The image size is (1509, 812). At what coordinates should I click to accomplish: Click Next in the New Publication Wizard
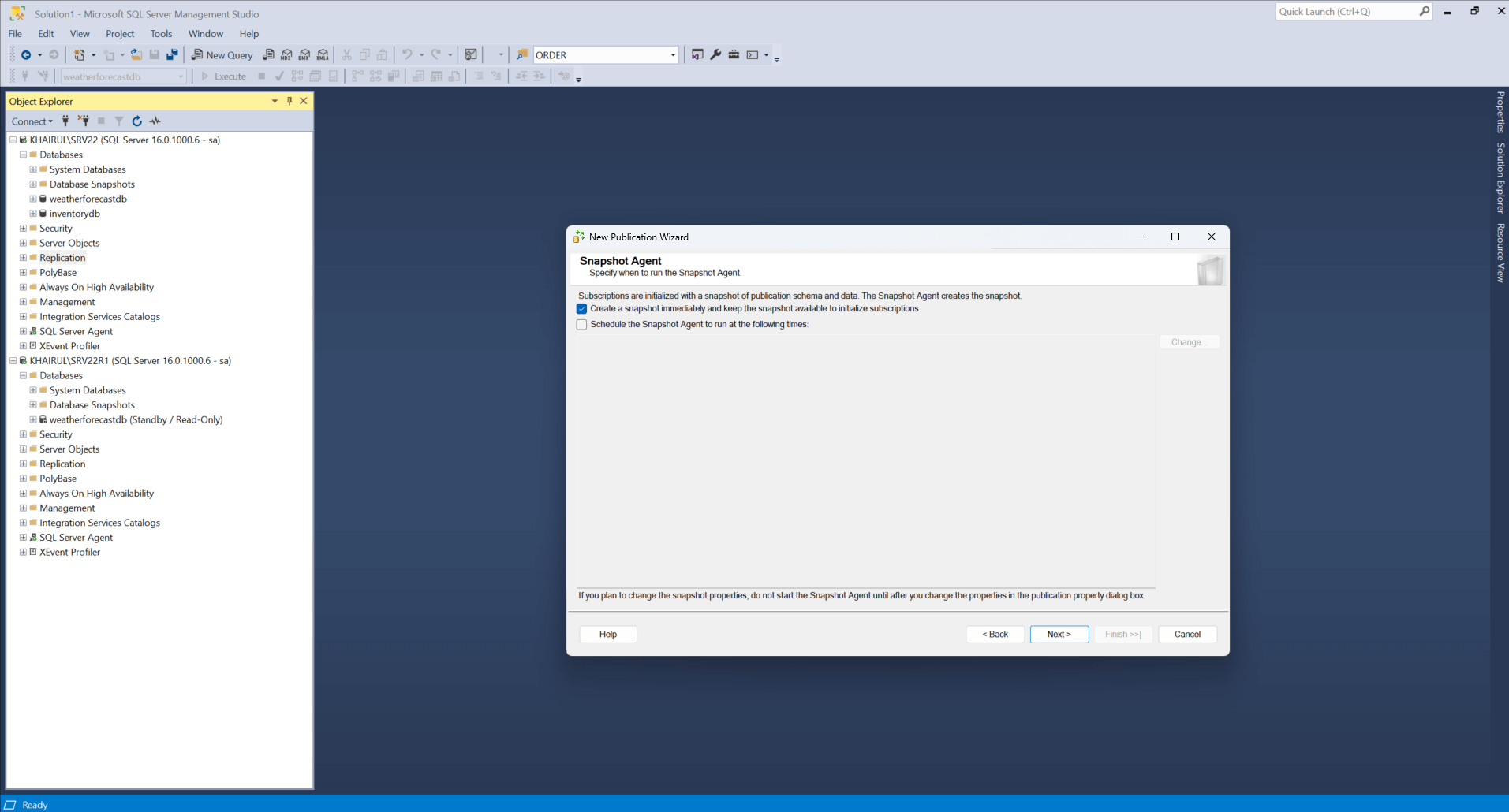click(x=1059, y=635)
